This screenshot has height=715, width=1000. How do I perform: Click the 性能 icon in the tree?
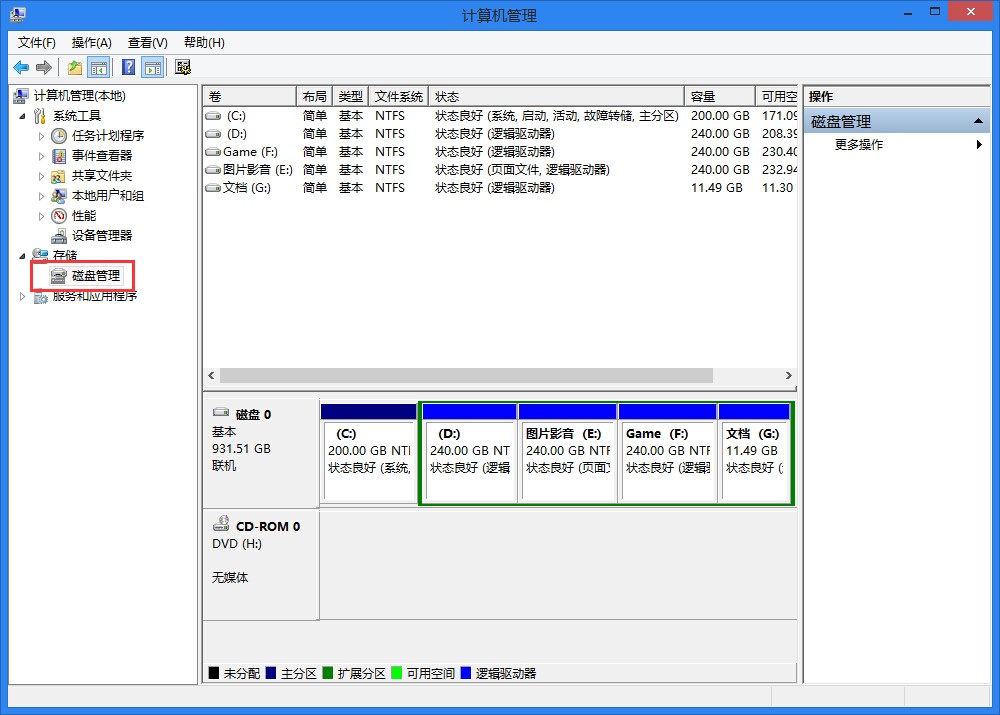click(59, 216)
